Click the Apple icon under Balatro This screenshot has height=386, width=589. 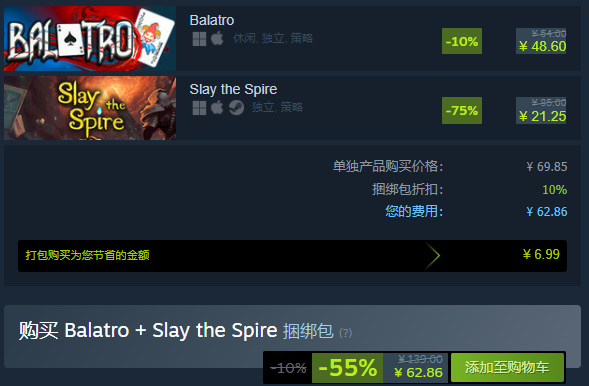click(217, 38)
